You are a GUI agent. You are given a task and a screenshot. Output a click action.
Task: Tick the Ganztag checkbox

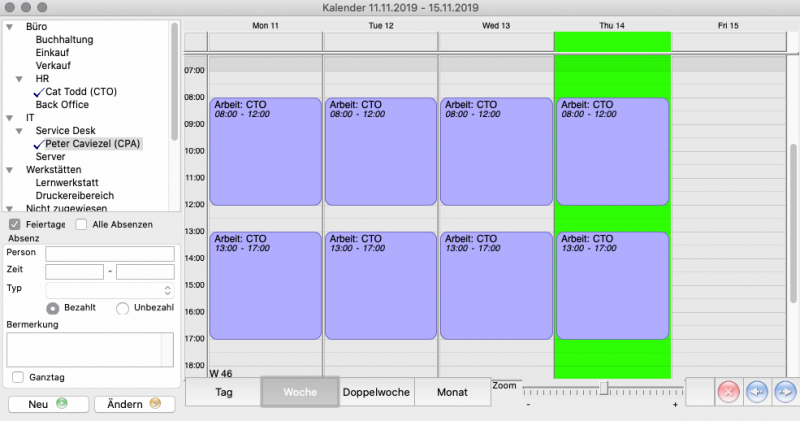click(x=16, y=376)
